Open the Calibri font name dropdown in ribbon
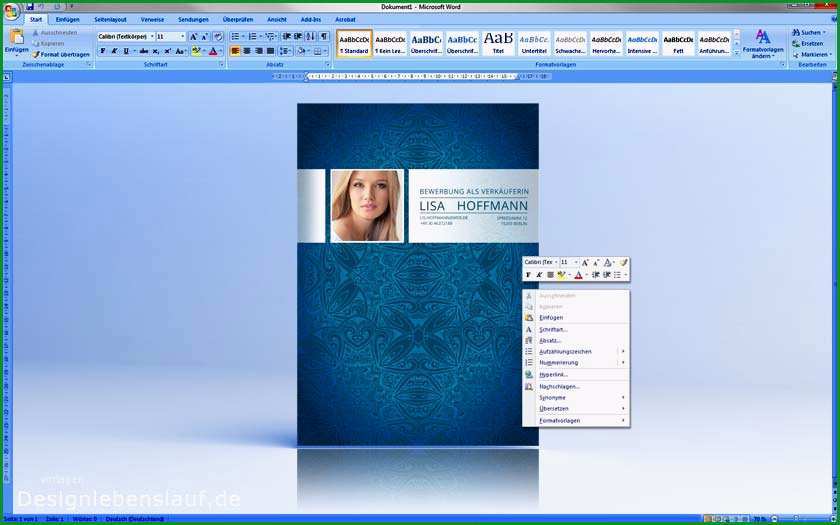The width and height of the screenshot is (840, 525). click(x=152, y=36)
